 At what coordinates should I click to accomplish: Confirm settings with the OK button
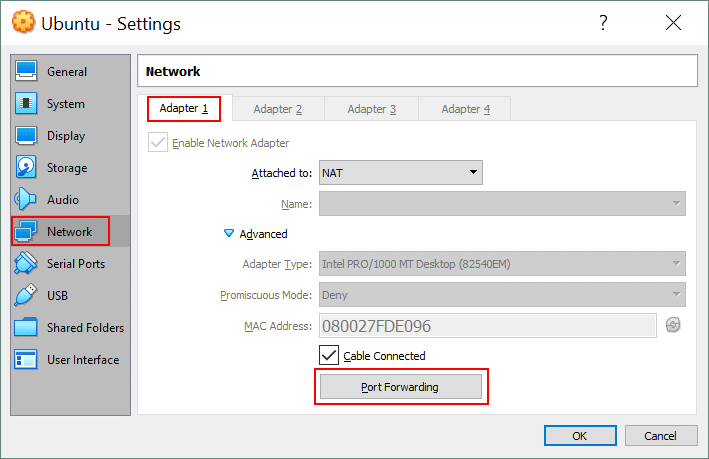click(x=579, y=436)
